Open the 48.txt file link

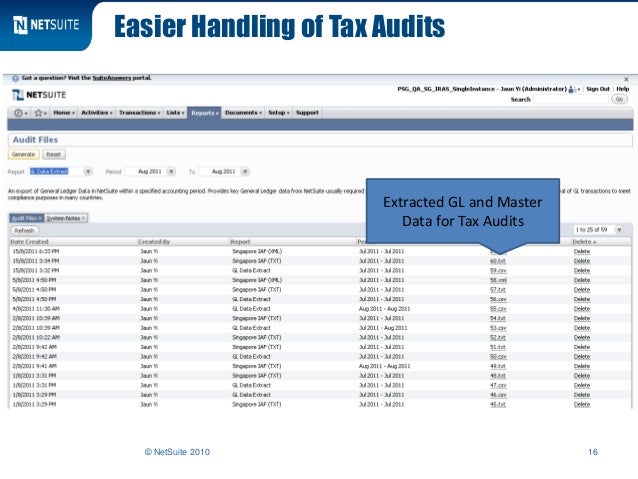click(498, 376)
